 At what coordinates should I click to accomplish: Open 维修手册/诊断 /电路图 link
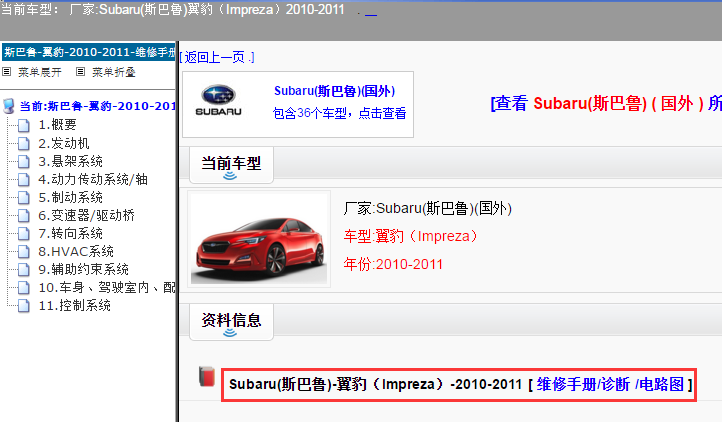click(x=610, y=384)
